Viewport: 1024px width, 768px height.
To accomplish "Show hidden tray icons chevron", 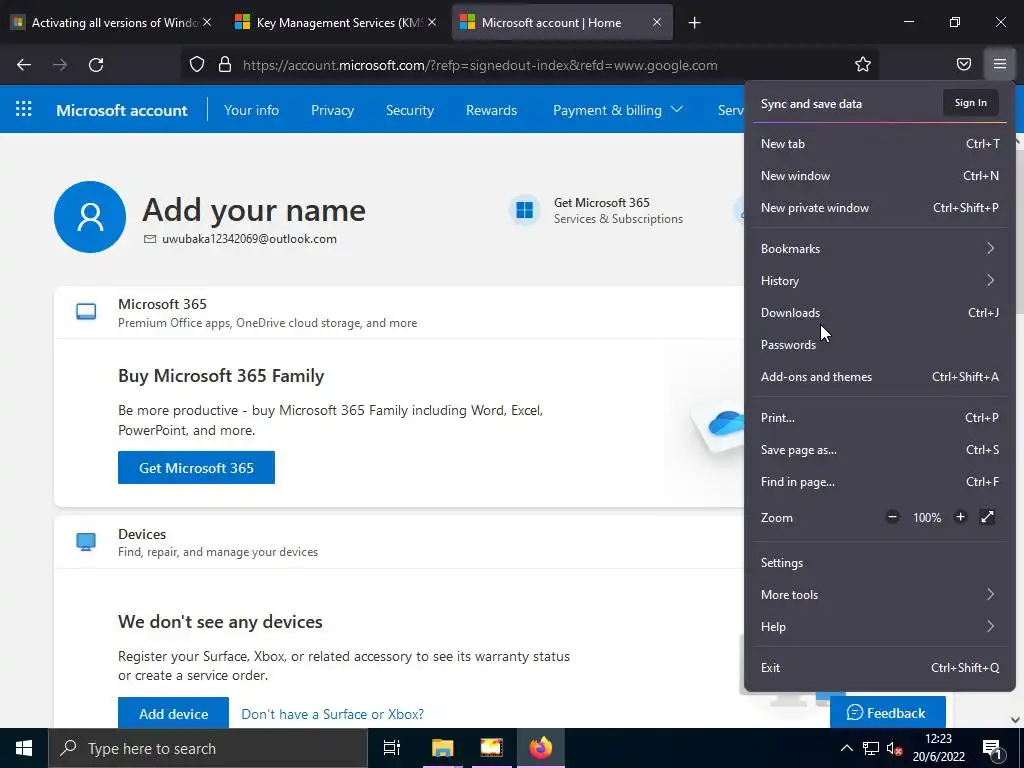I will click(846, 748).
